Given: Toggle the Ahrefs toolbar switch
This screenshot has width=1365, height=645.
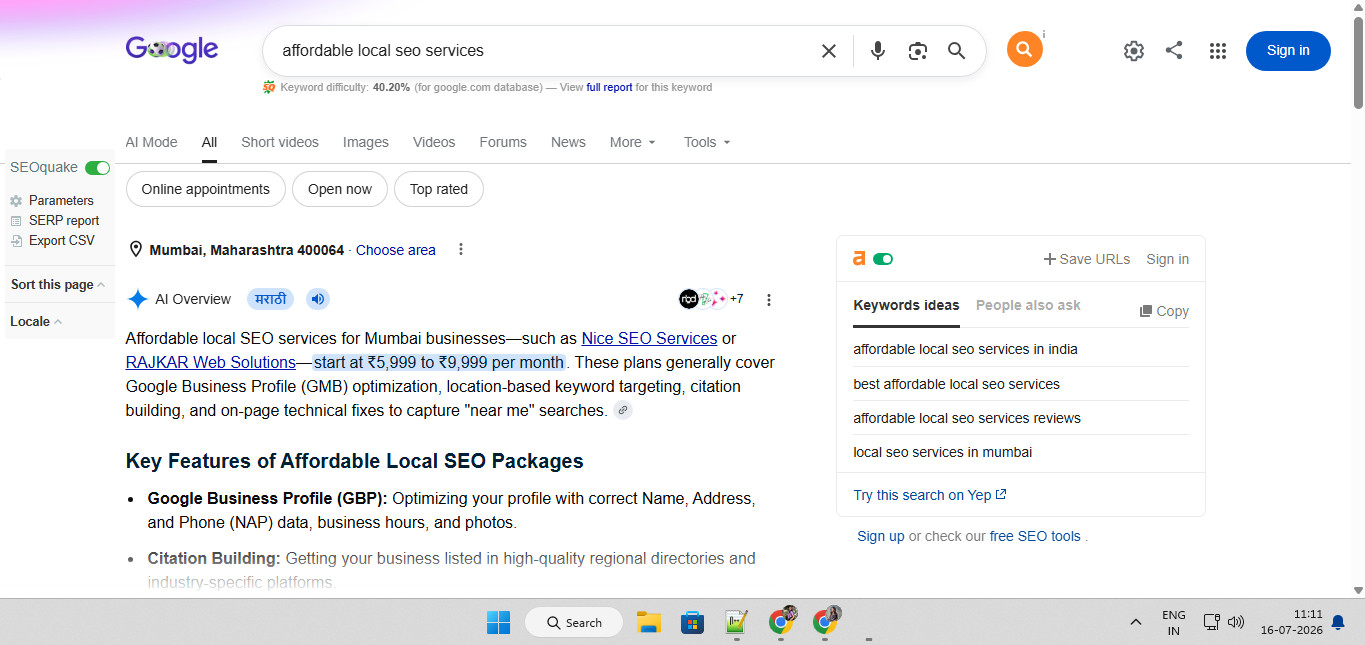Looking at the screenshot, I should [x=883, y=259].
